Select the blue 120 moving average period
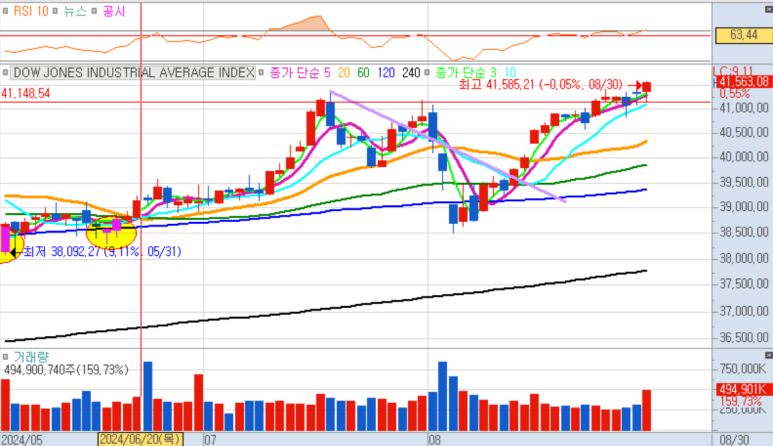Screen dimensions: 773x446 [x=386, y=72]
